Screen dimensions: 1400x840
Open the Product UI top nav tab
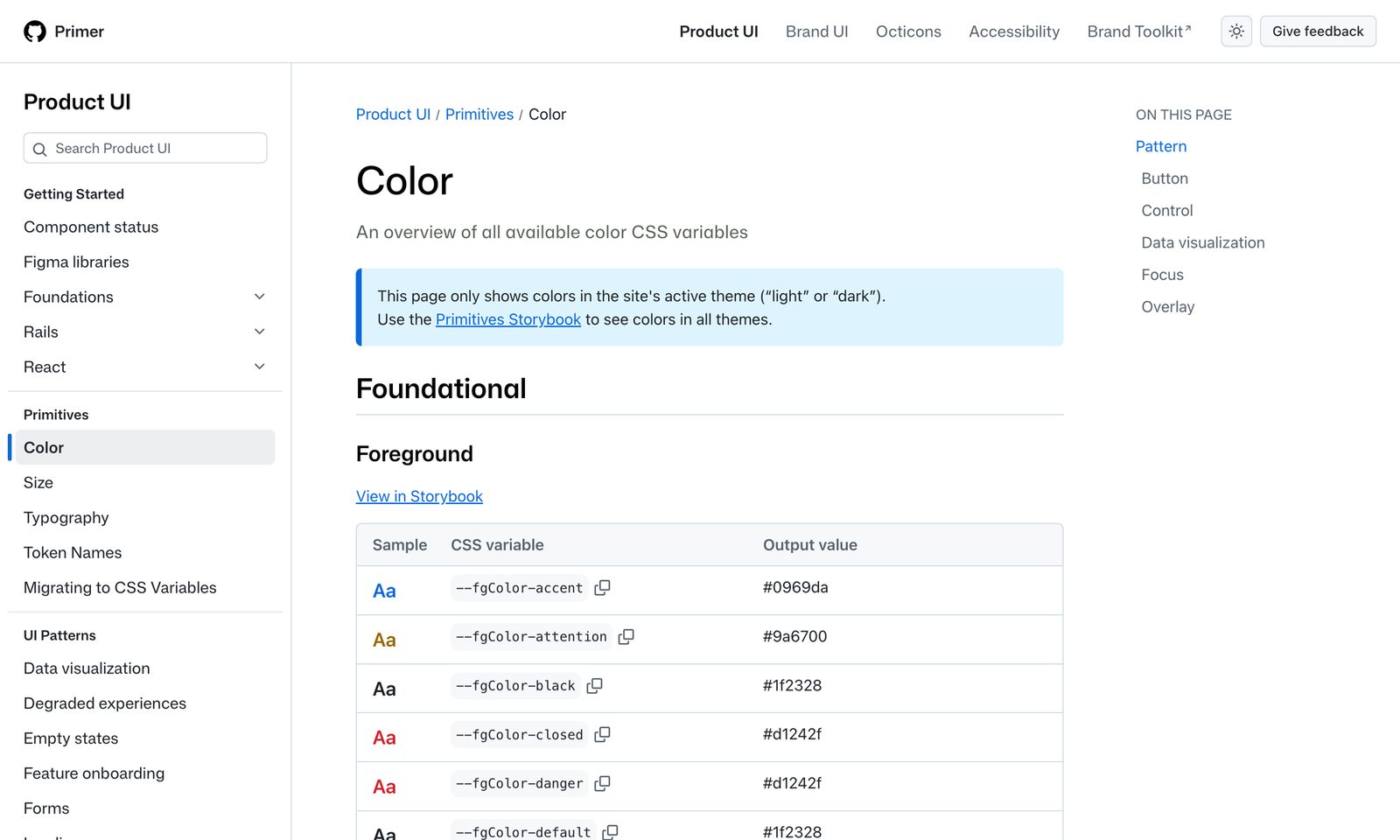click(718, 31)
